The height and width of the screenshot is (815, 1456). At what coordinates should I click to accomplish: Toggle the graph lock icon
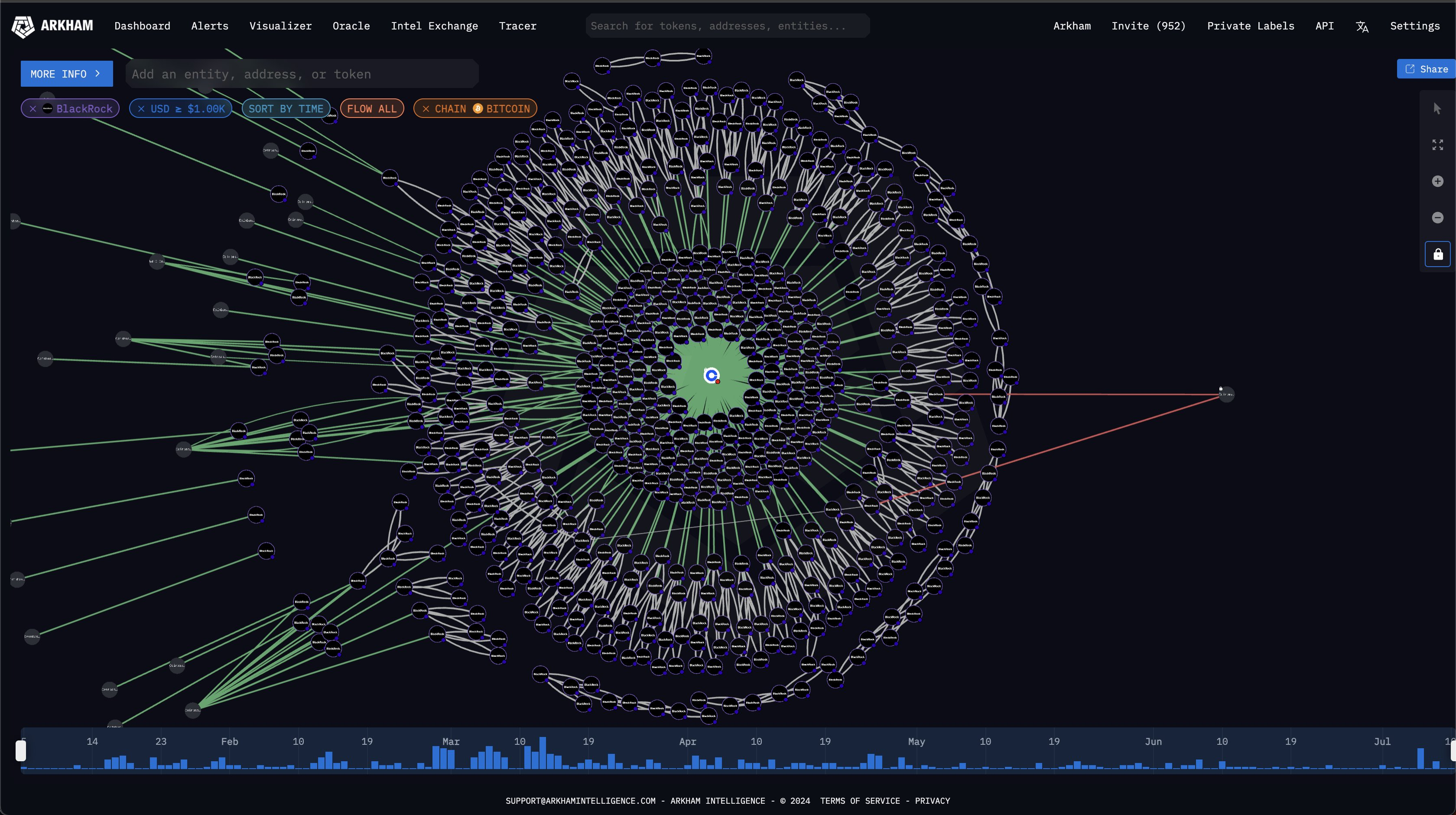(1437, 254)
